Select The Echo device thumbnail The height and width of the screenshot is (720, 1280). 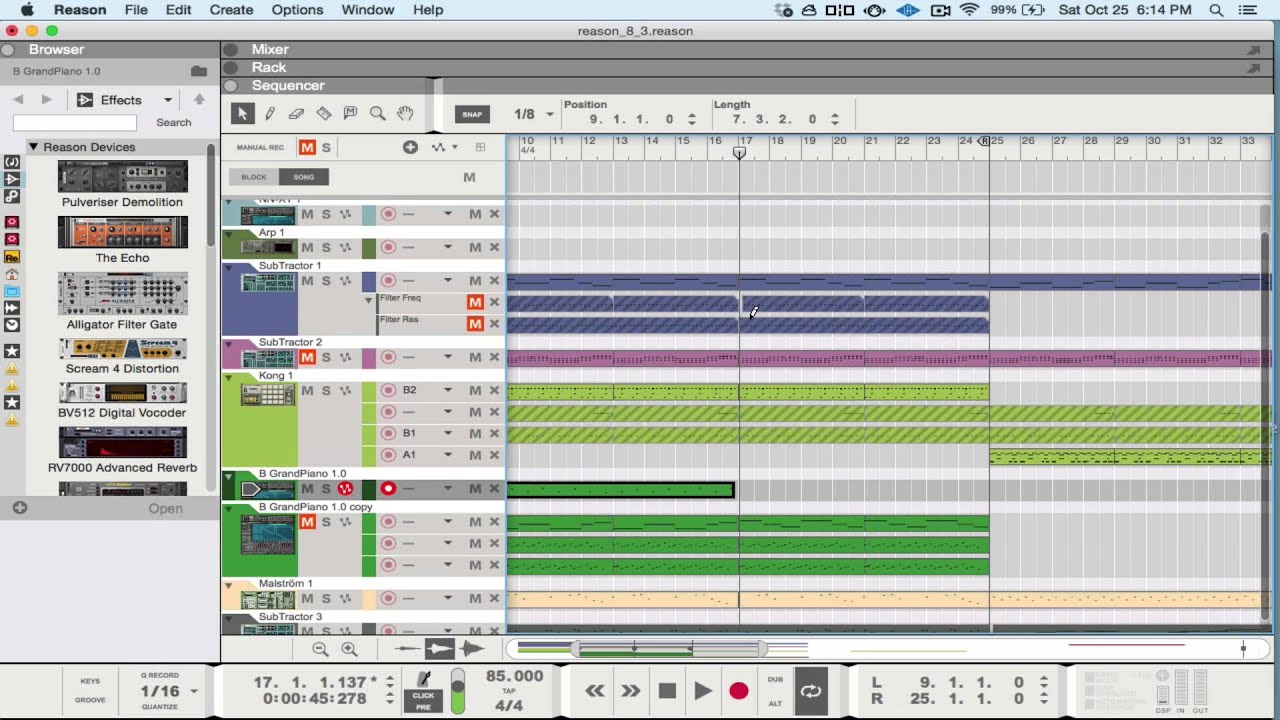tap(122, 233)
